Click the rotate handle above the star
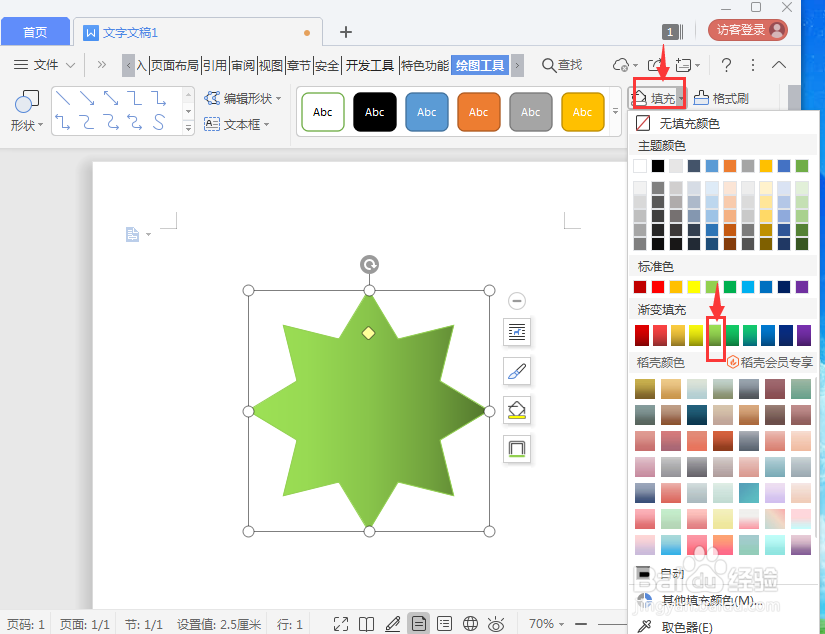The height and width of the screenshot is (634, 825). (369, 264)
